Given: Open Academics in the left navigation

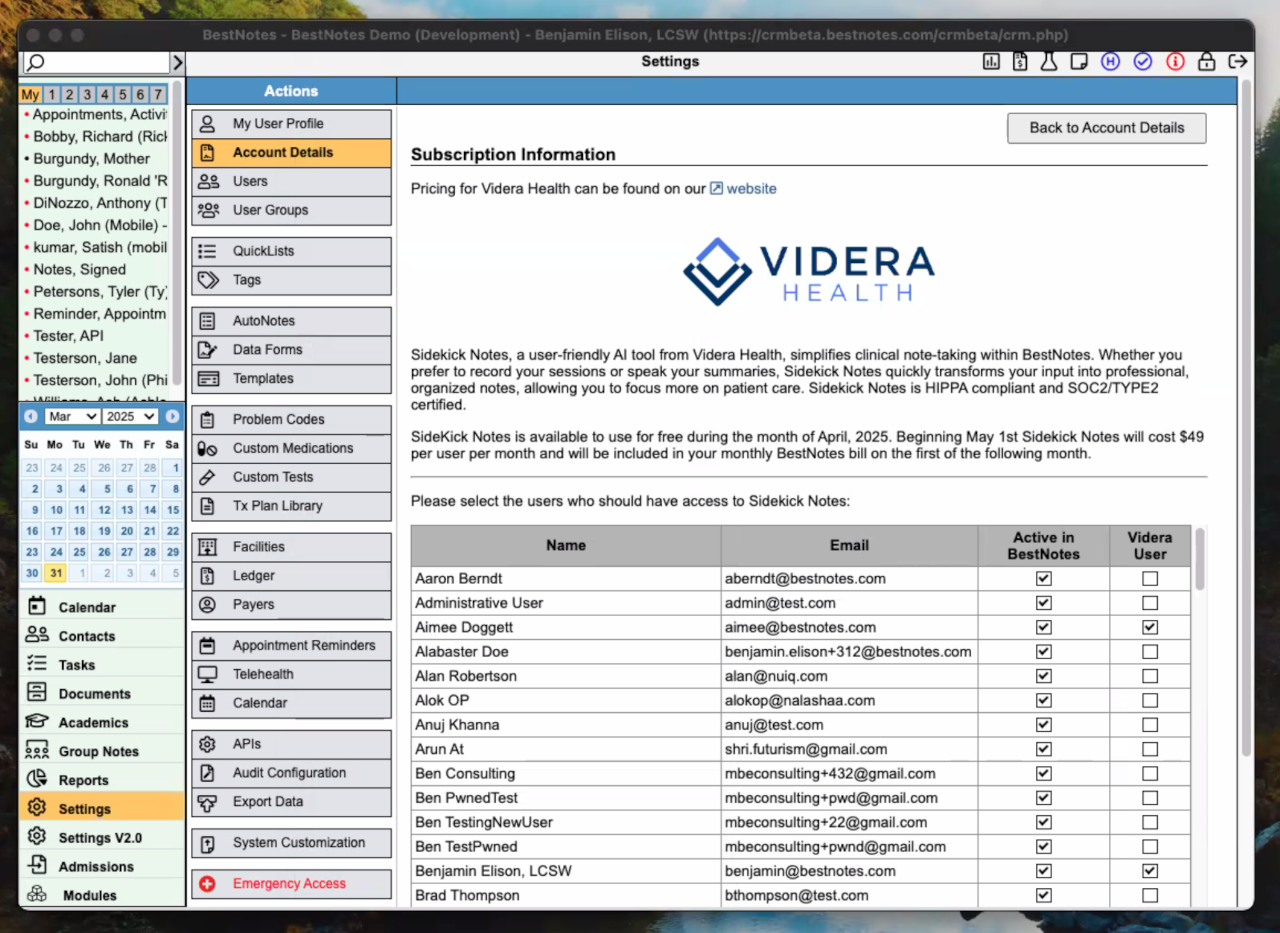Looking at the screenshot, I should pos(102,723).
